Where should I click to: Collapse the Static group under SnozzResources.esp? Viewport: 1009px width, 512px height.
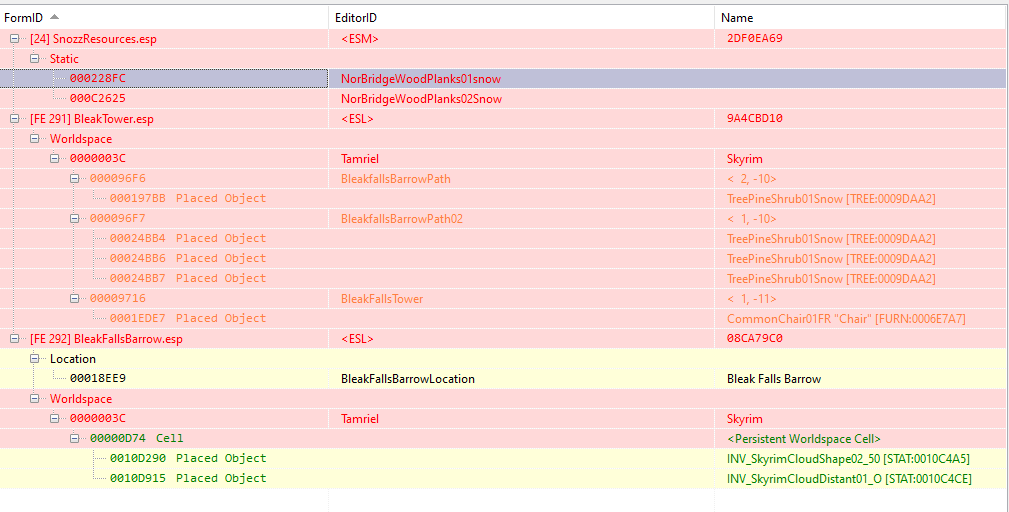tap(35, 59)
